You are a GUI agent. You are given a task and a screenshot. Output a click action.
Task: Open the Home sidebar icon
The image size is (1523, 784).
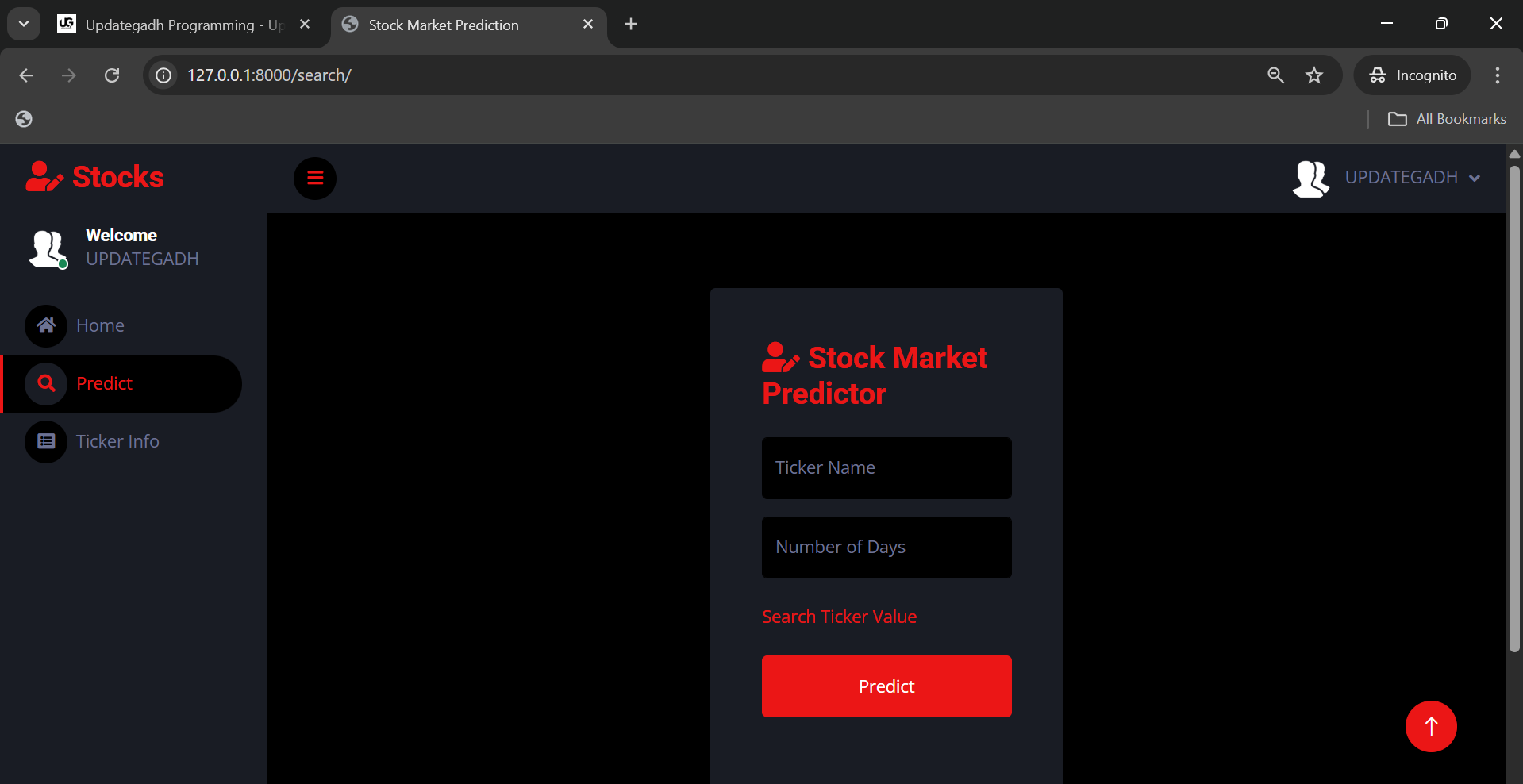tap(46, 325)
